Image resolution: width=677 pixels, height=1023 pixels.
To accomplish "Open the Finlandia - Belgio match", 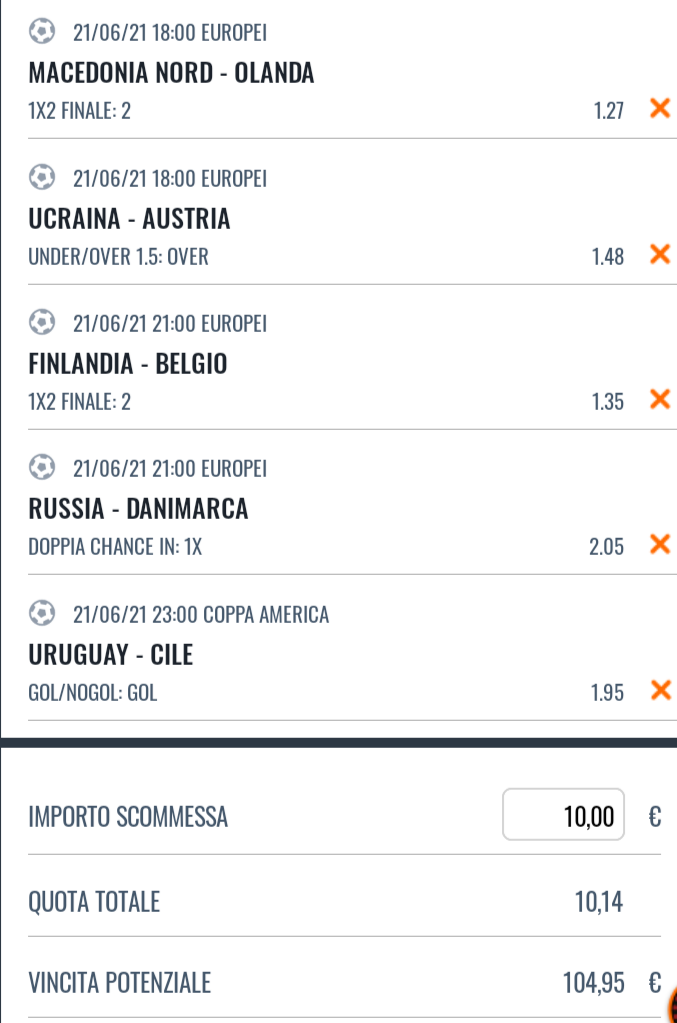I will pyautogui.click(x=128, y=364).
